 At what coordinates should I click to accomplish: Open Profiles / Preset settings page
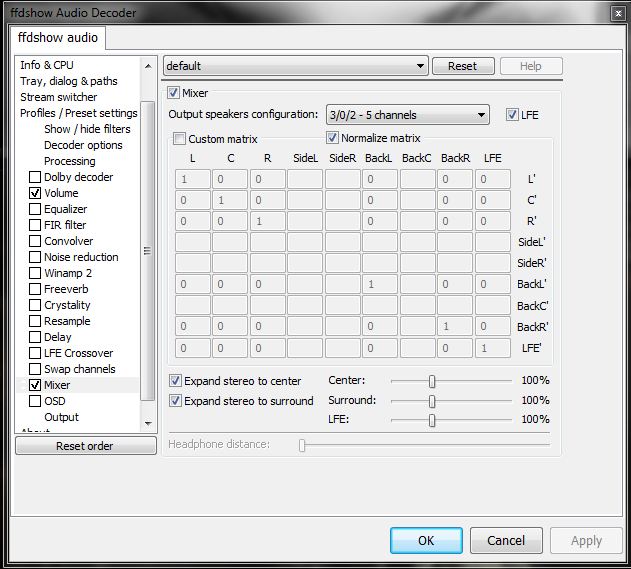79,113
